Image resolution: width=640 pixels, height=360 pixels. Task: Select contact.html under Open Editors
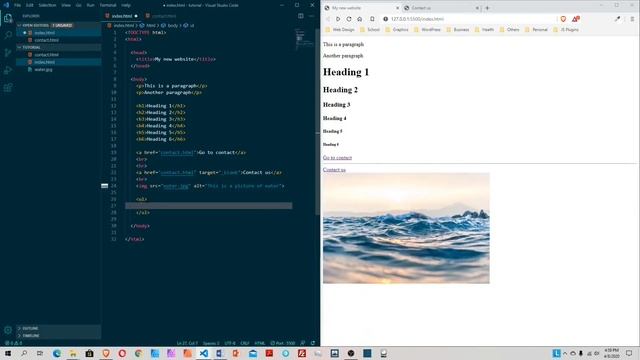(x=47, y=40)
